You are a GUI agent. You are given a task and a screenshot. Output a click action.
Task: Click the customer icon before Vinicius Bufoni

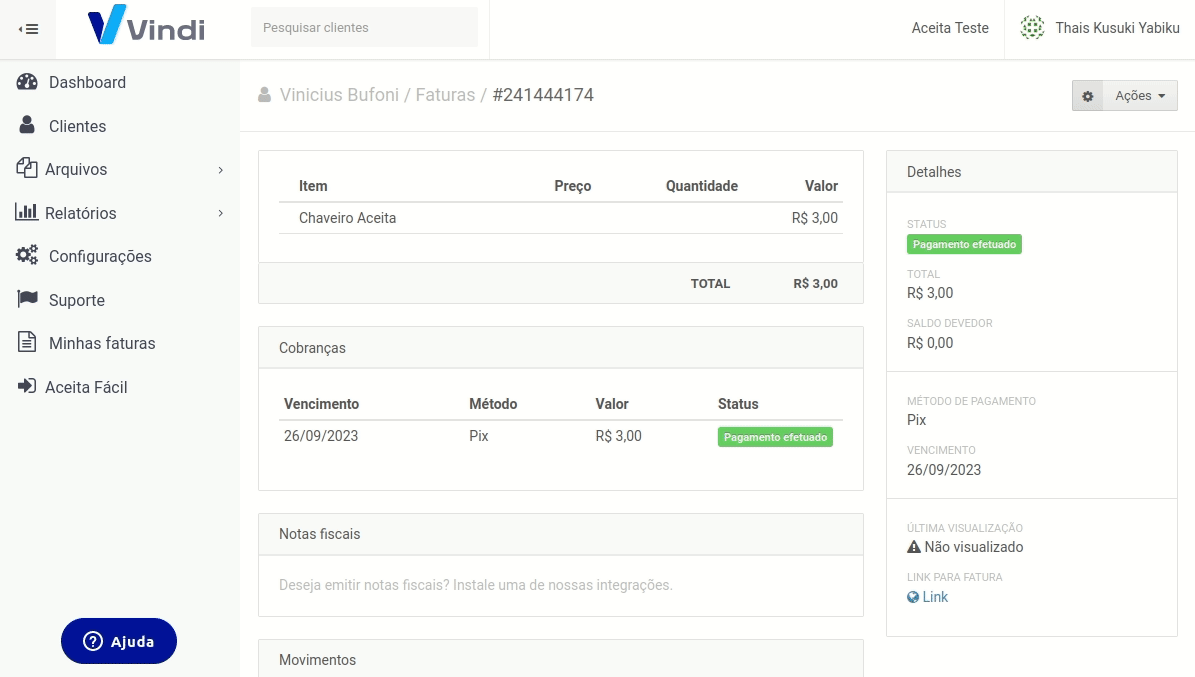click(x=264, y=95)
